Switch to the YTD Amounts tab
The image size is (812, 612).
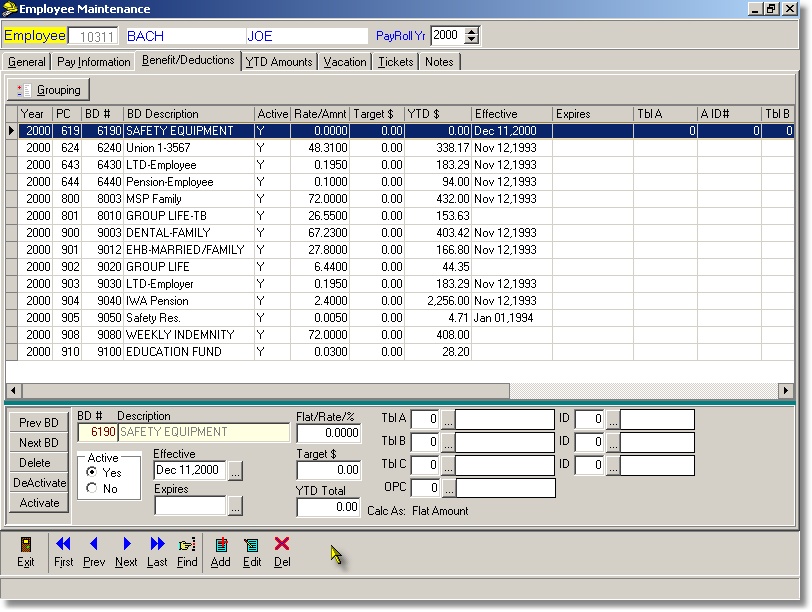pos(279,62)
